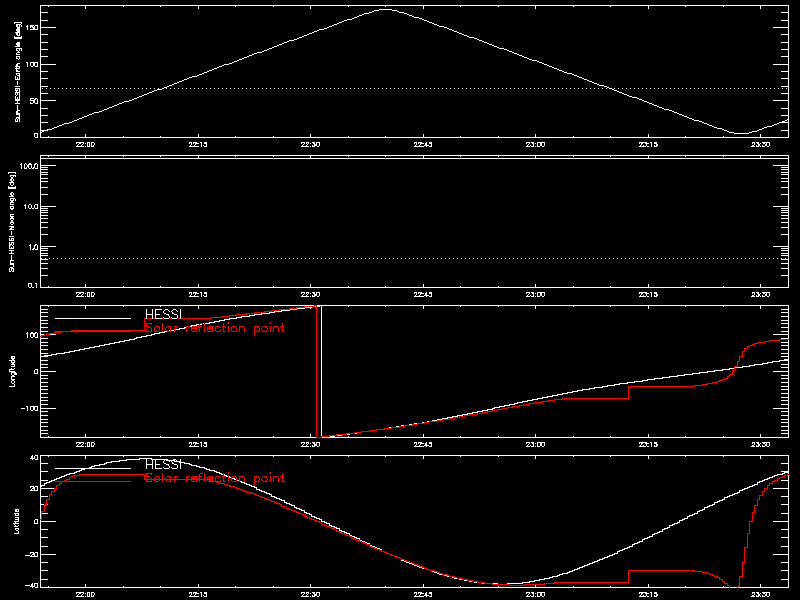Click 22:45 tick under the Longitude plot

pos(422,445)
